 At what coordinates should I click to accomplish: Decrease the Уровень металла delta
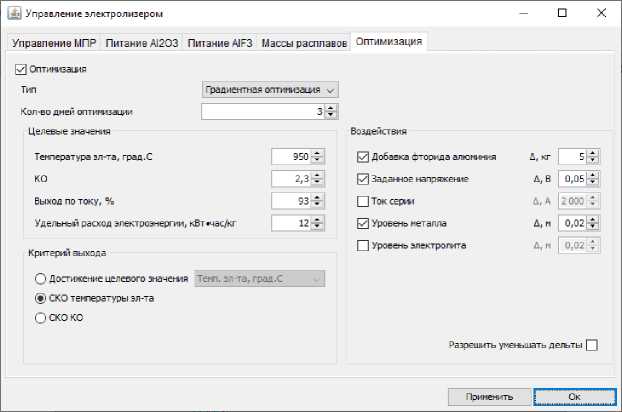click(593, 227)
